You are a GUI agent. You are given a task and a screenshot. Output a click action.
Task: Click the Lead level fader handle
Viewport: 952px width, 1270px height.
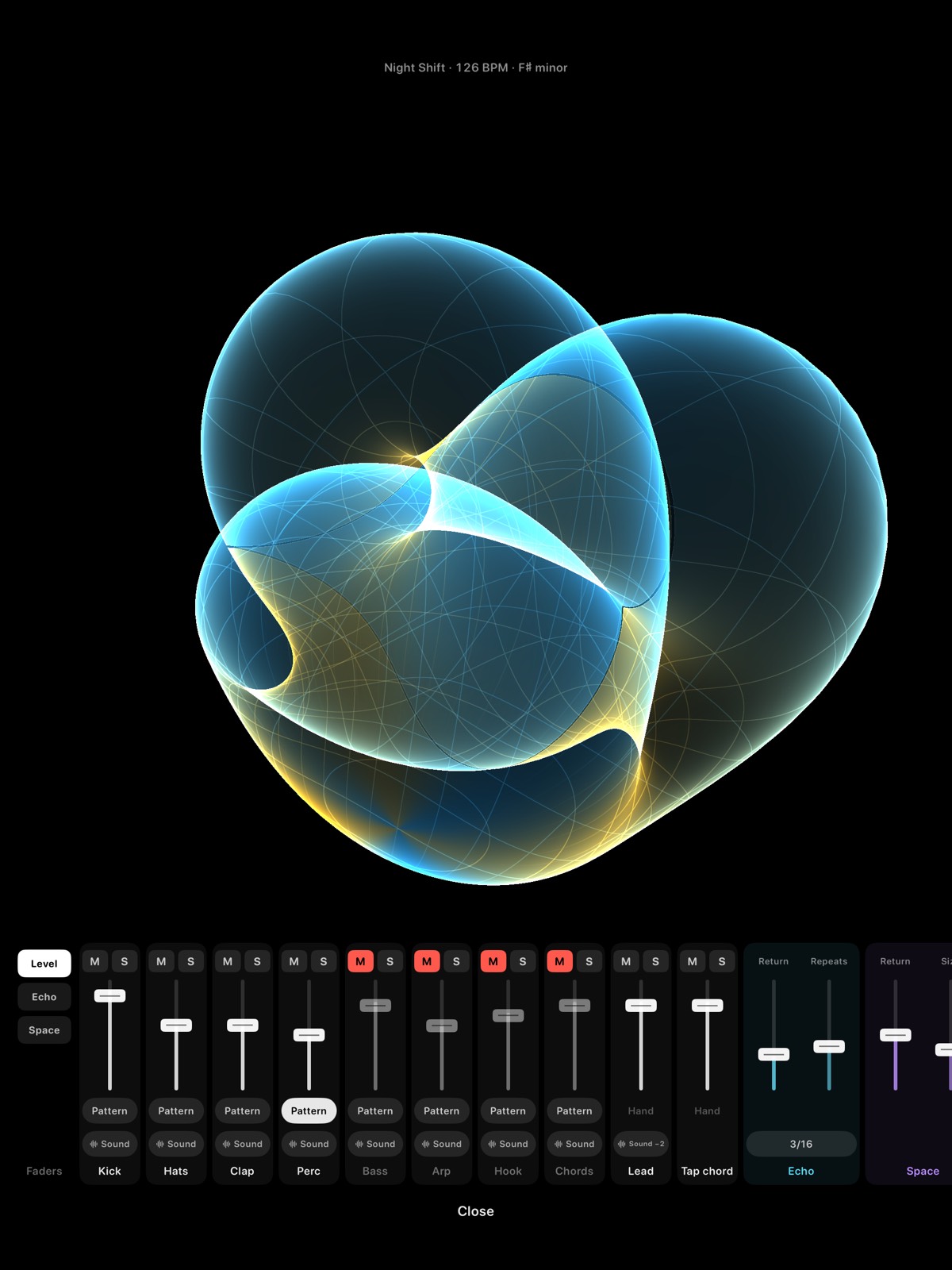641,1005
